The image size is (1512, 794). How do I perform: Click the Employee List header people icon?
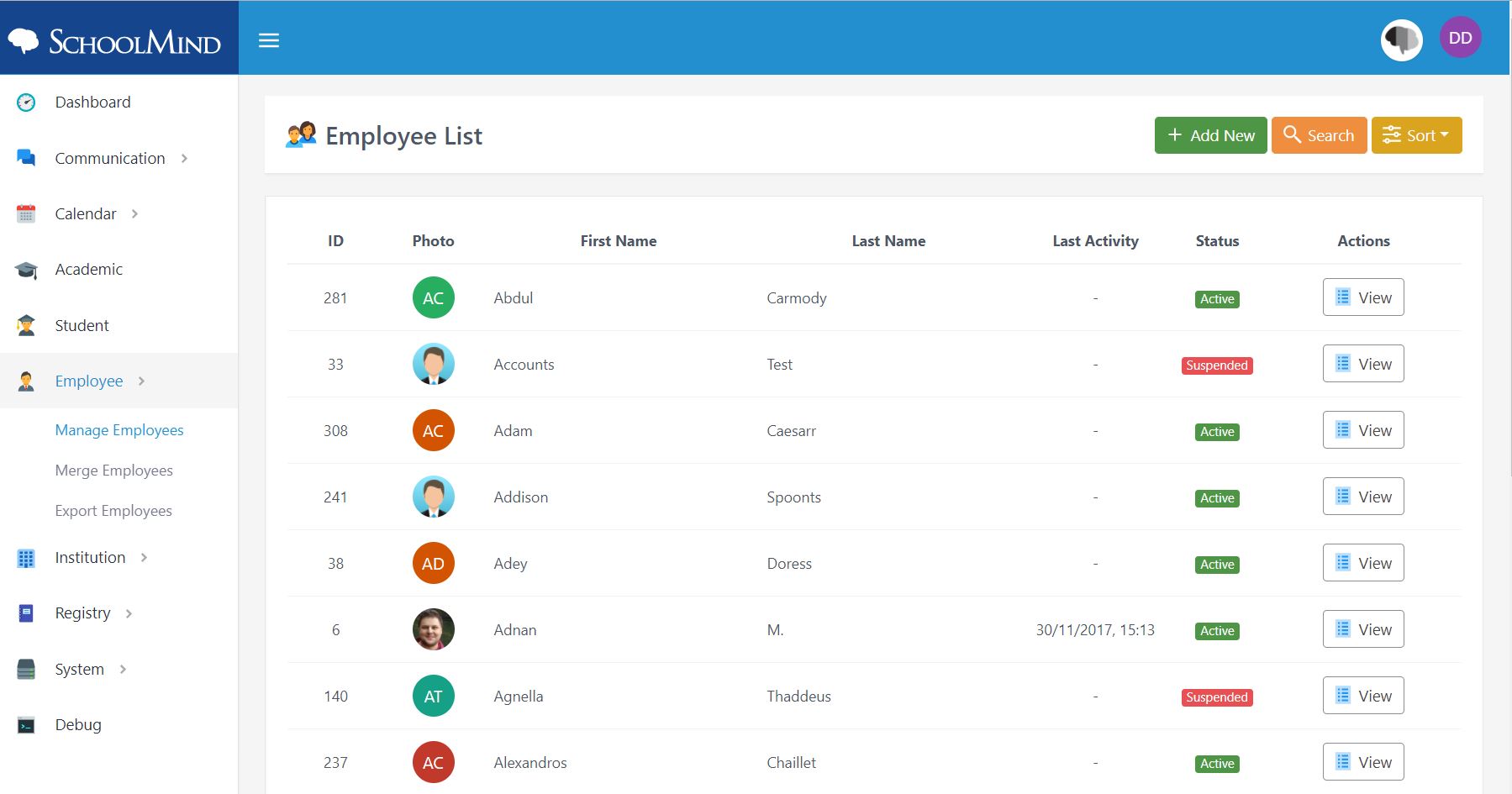pos(301,134)
